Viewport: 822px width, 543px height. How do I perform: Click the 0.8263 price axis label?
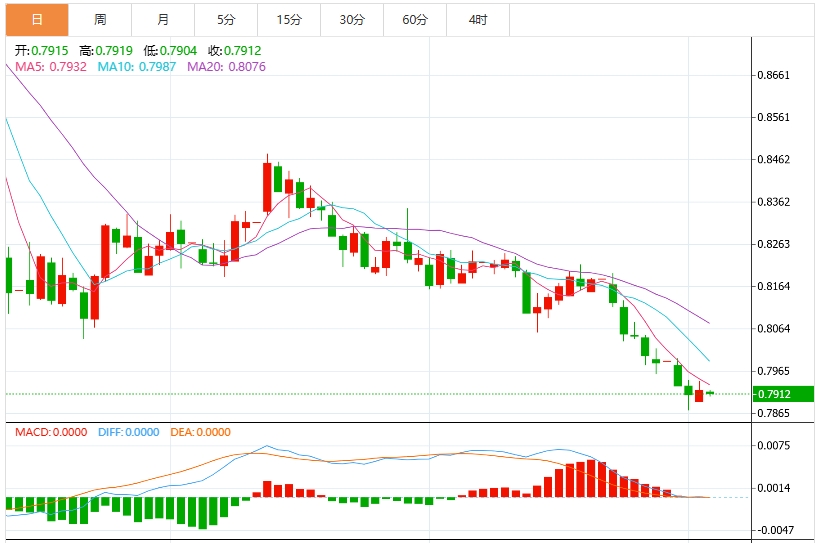click(x=773, y=244)
